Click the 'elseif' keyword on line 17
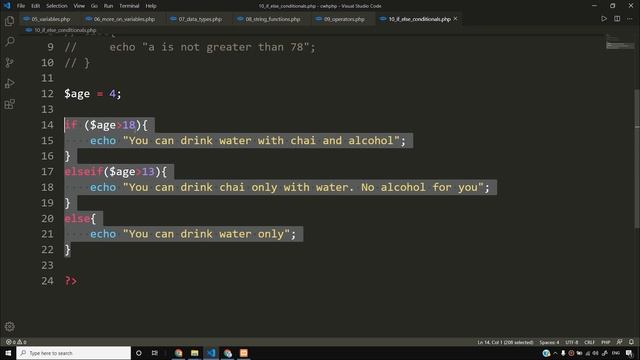 [83, 172]
